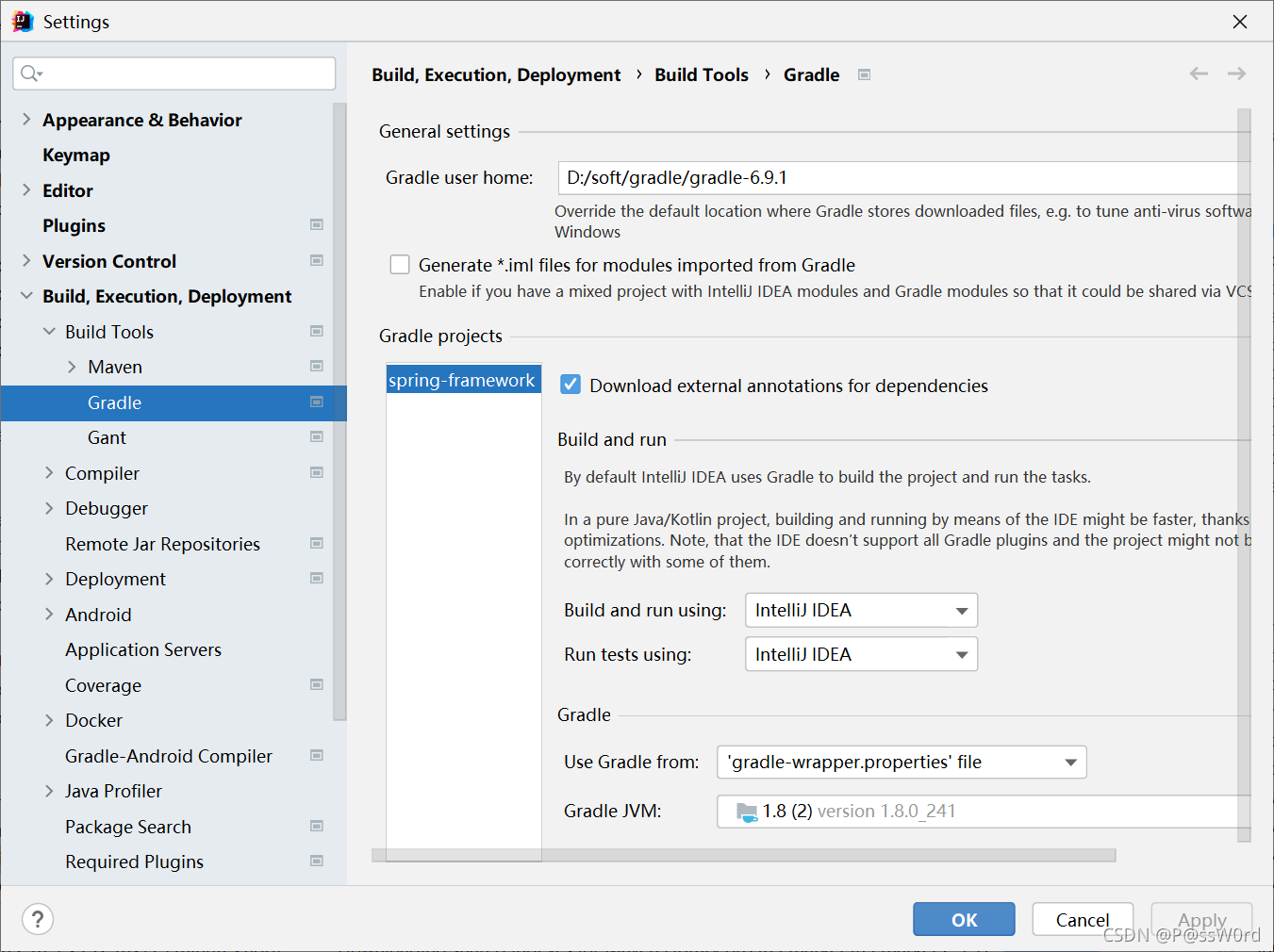Screen dimensions: 1274x952
Task: Open Application Servers settings
Action: coord(143,649)
